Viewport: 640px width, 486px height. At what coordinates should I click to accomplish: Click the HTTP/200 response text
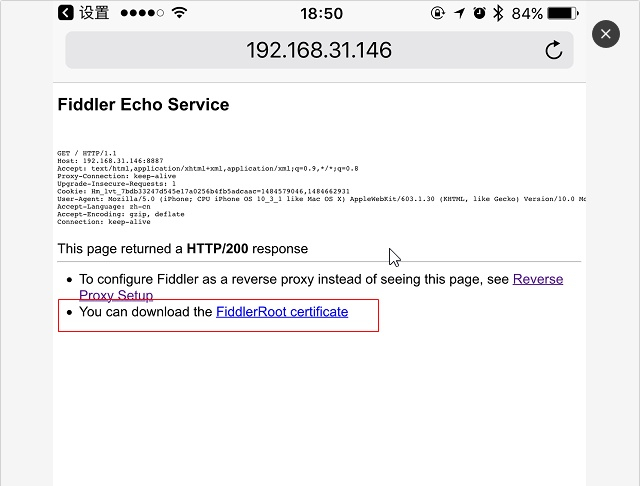(x=223, y=248)
